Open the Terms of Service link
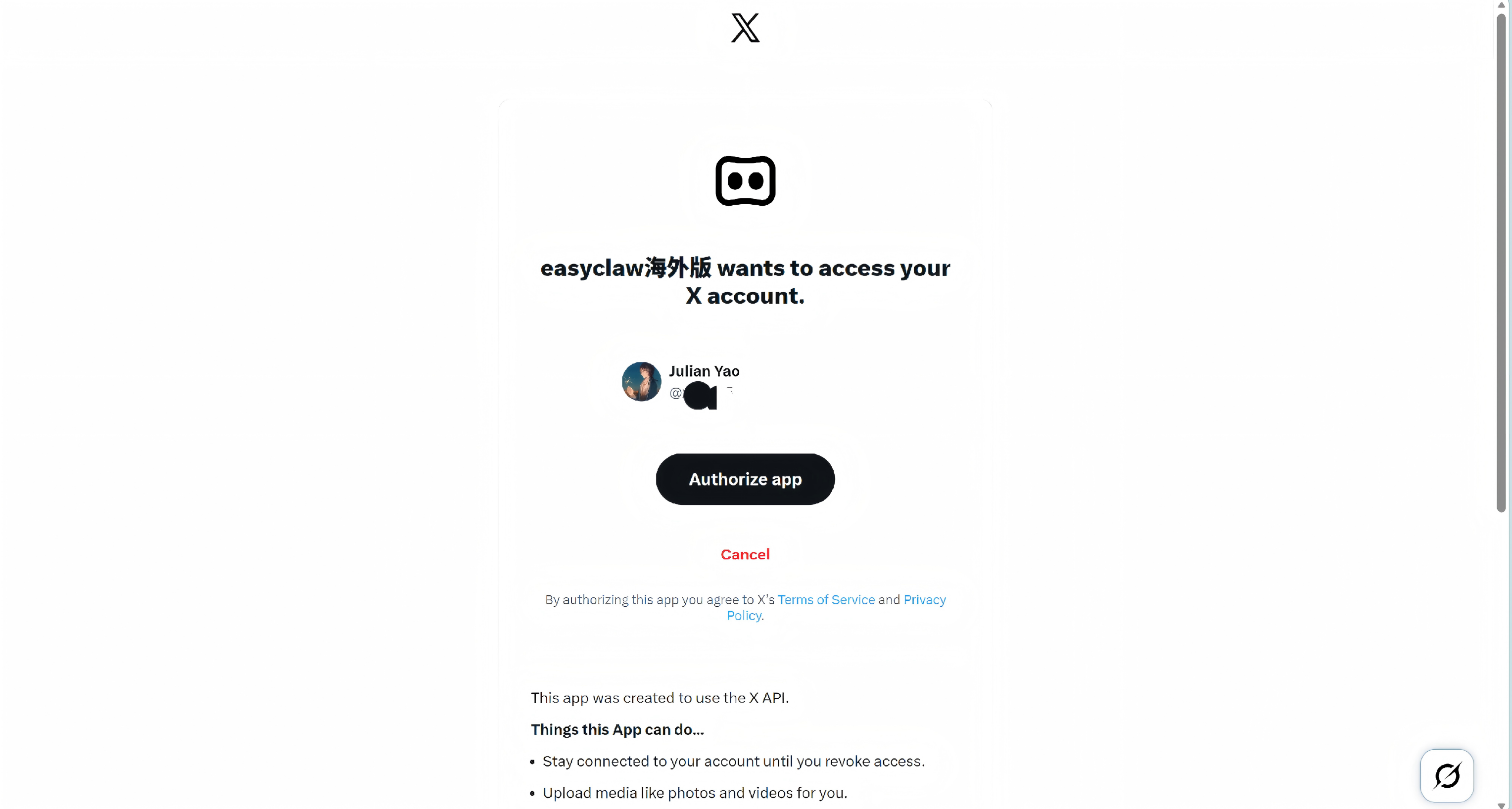Image resolution: width=1512 pixels, height=809 pixels. pos(826,599)
